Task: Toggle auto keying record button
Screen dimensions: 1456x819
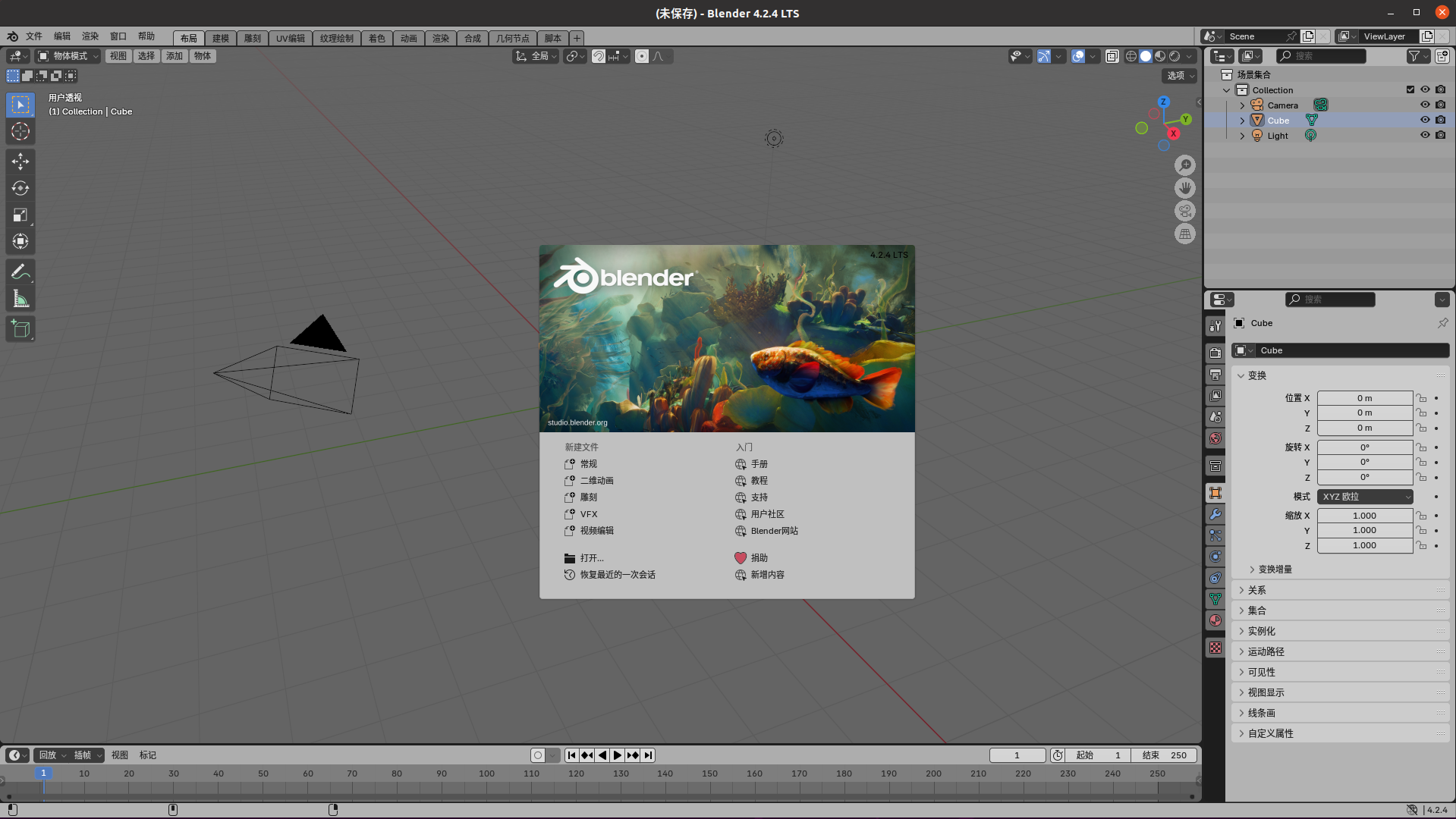Action: [x=538, y=755]
